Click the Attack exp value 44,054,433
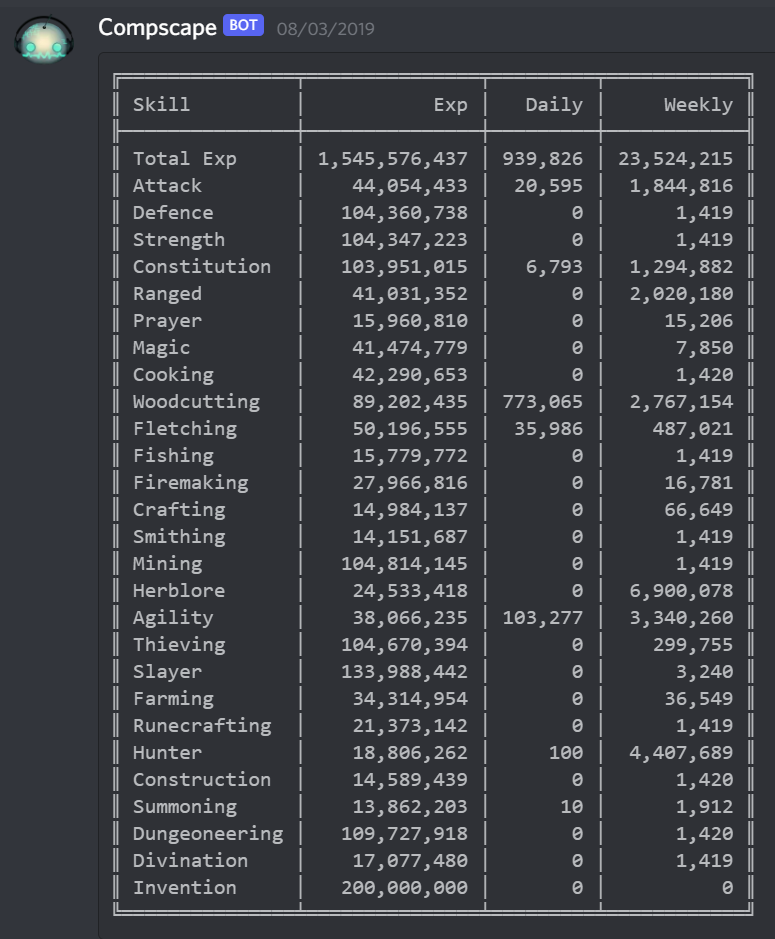 [x=410, y=185]
